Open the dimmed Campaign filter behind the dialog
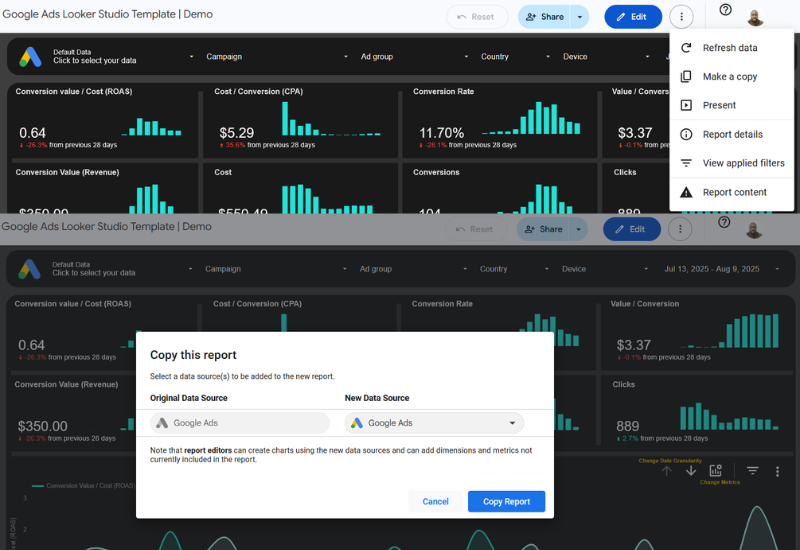The height and width of the screenshot is (550, 800). pos(276,269)
